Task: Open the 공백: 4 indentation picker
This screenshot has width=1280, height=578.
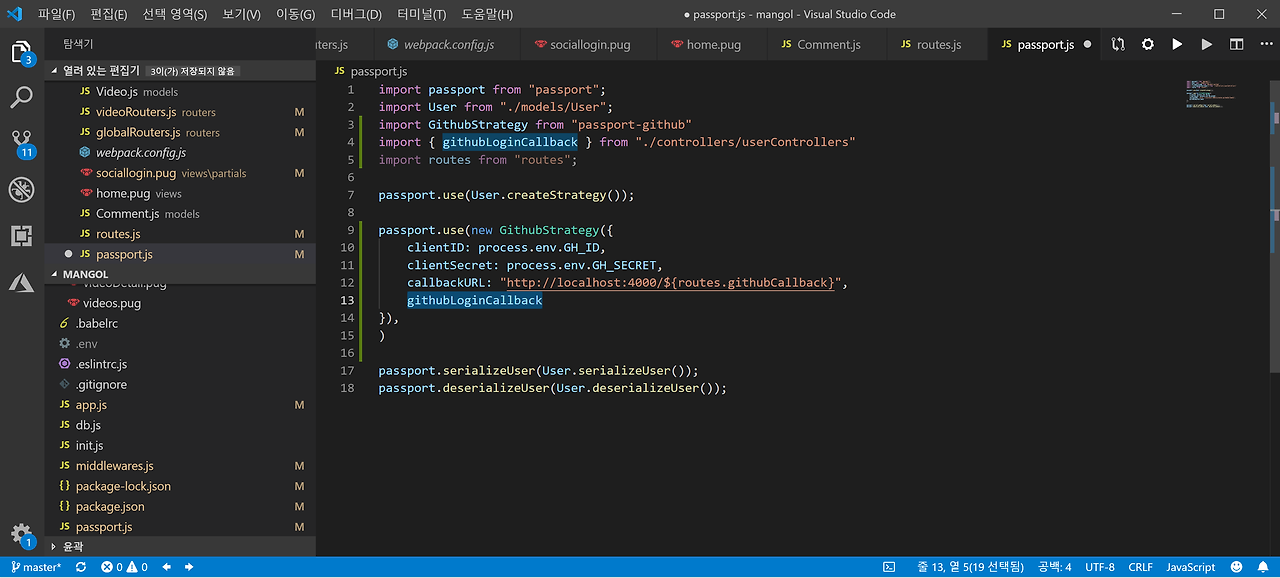Action: tap(1054, 567)
